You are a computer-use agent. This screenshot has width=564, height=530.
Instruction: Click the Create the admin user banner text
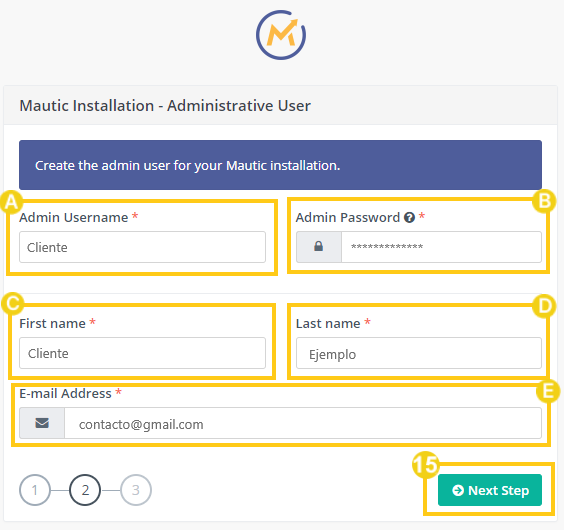(187, 166)
